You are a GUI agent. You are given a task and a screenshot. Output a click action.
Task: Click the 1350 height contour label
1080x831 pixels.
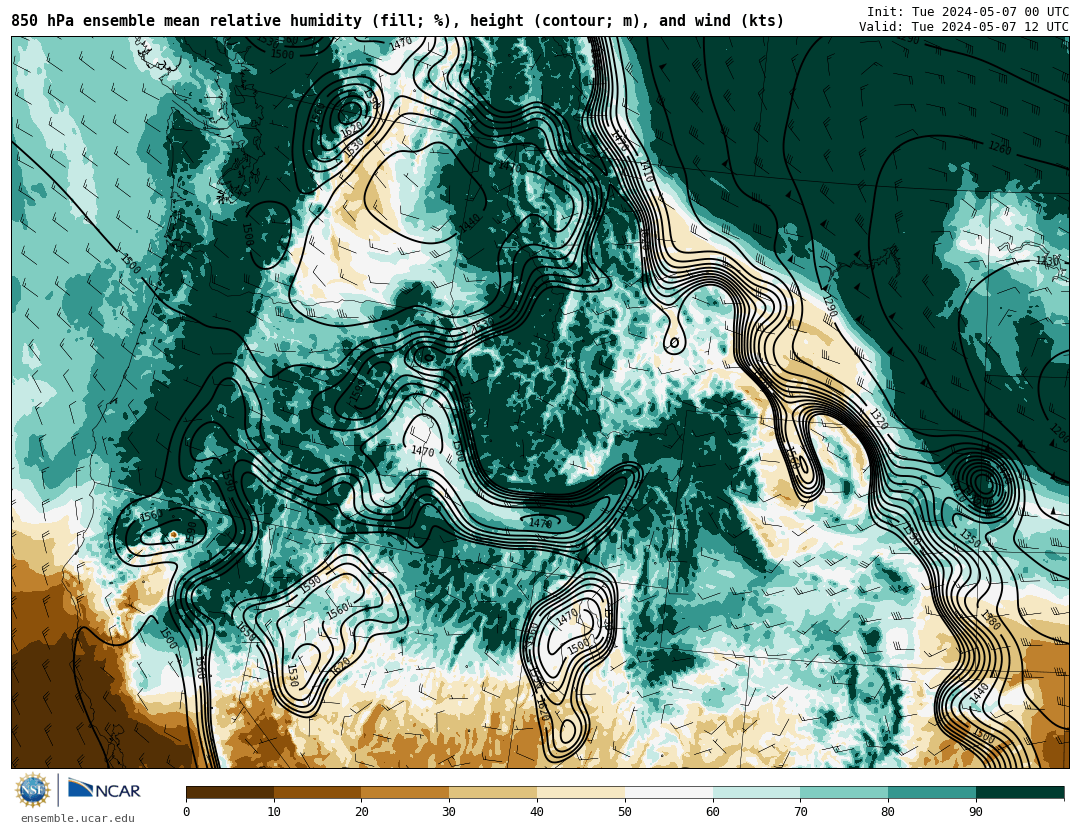pos(970,538)
